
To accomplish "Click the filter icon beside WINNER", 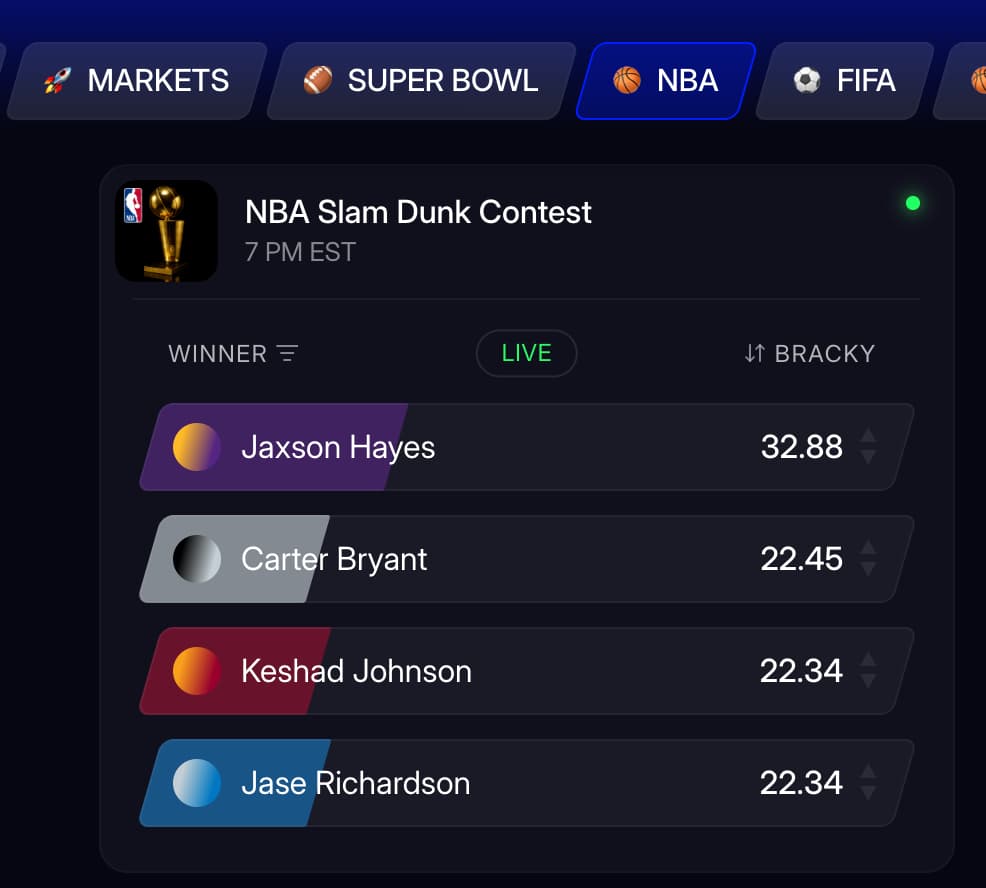I will tap(288, 354).
